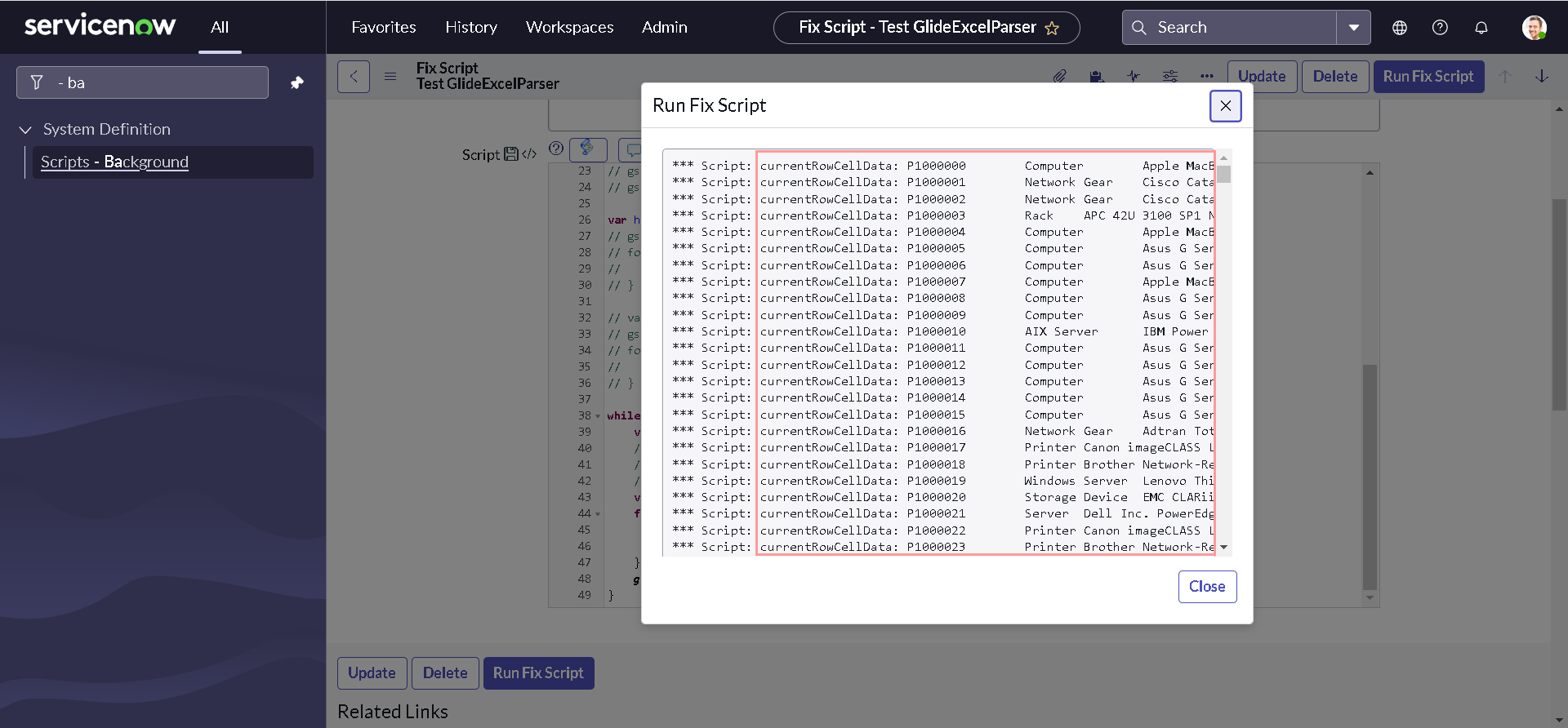Click the bottom Run Fix Script button

tap(538, 673)
